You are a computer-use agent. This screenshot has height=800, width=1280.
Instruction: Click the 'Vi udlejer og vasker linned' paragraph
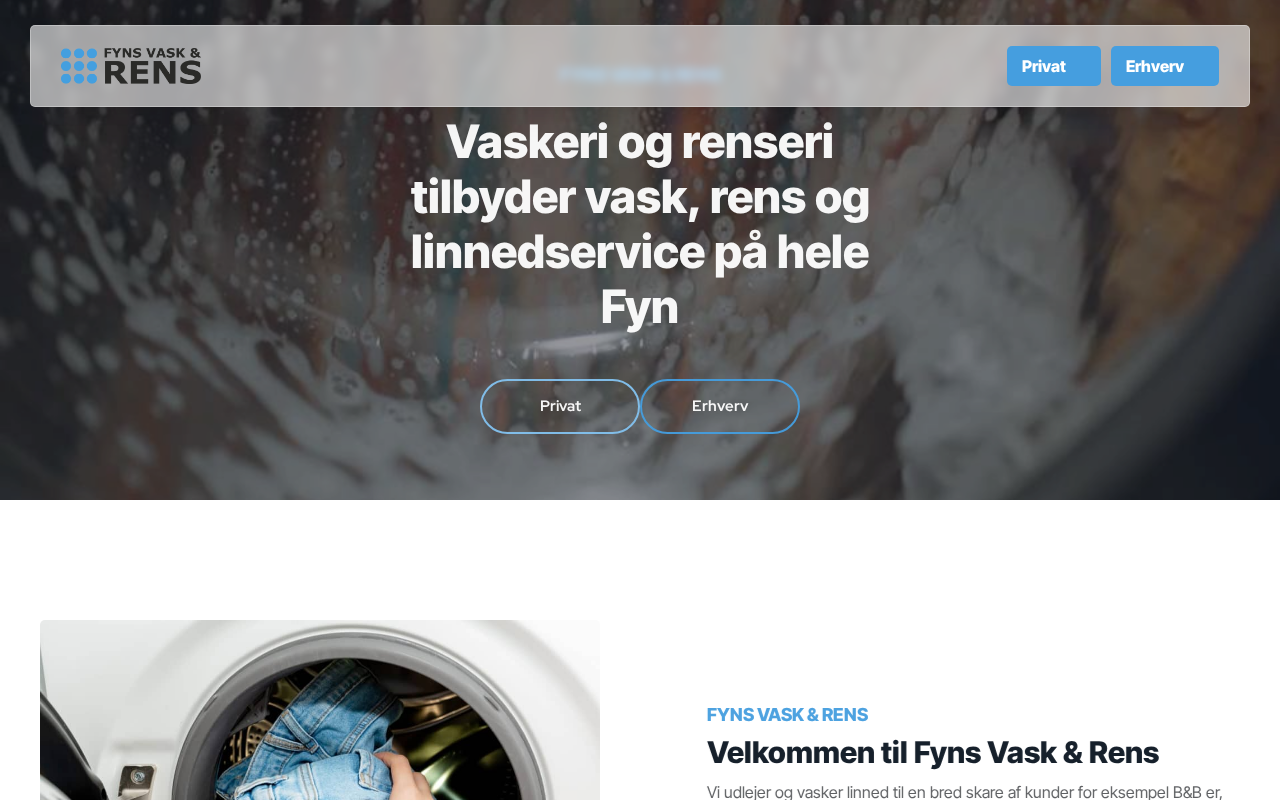[965, 791]
